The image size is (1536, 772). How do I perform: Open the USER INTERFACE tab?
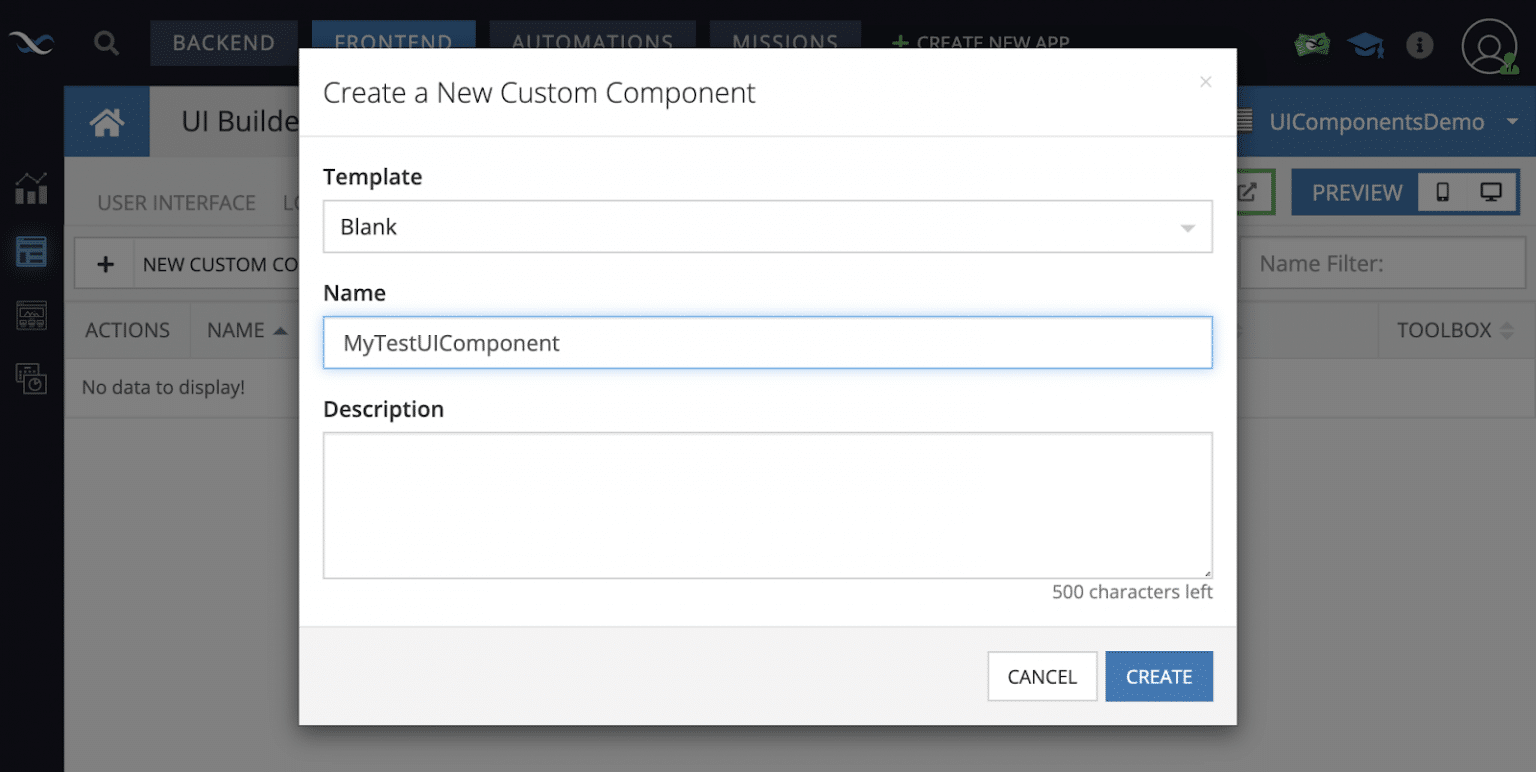177,203
